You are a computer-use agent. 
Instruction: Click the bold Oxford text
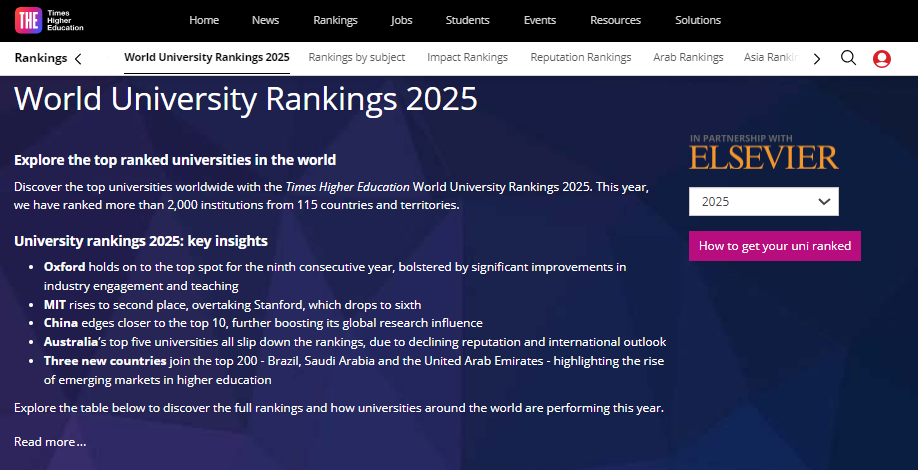64,267
